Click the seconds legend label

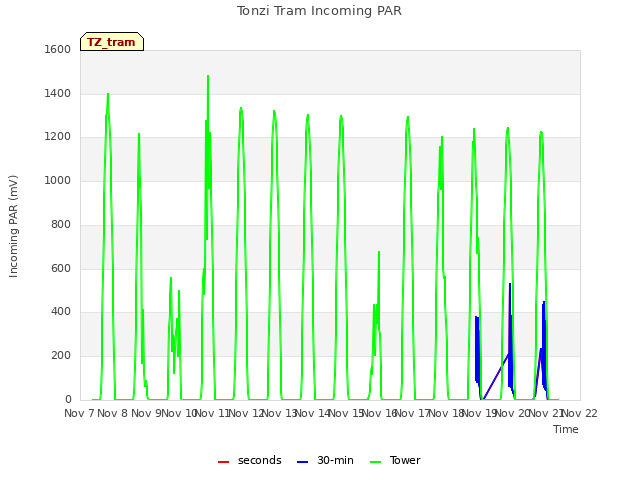coord(260,460)
